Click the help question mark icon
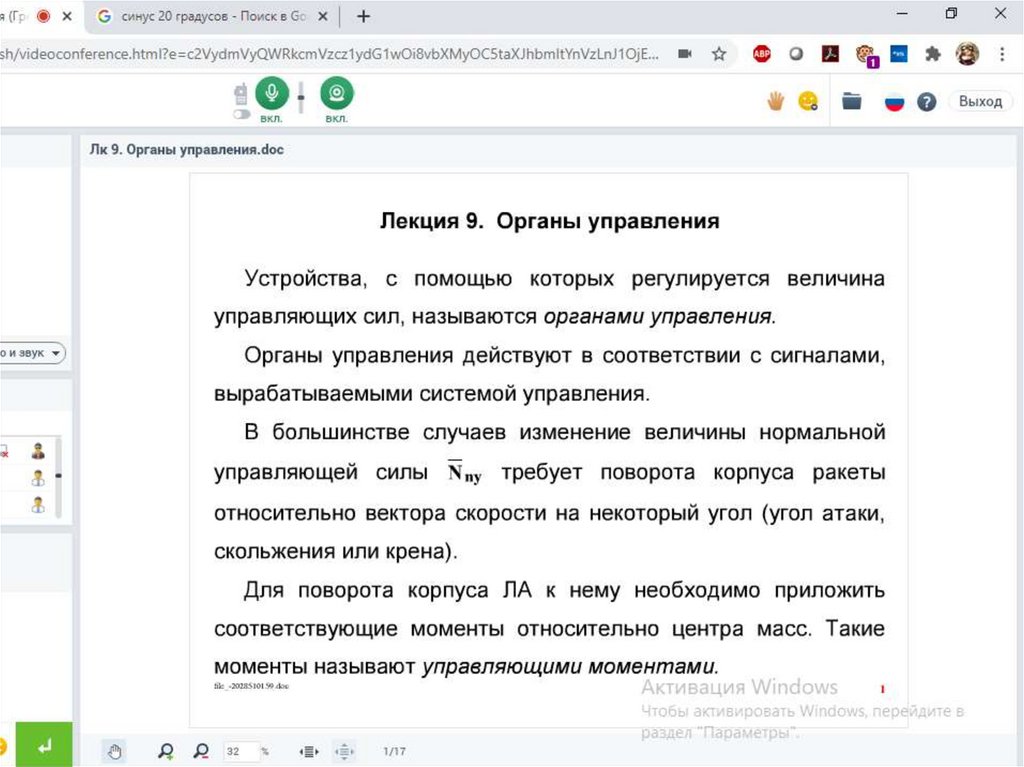 click(x=927, y=101)
